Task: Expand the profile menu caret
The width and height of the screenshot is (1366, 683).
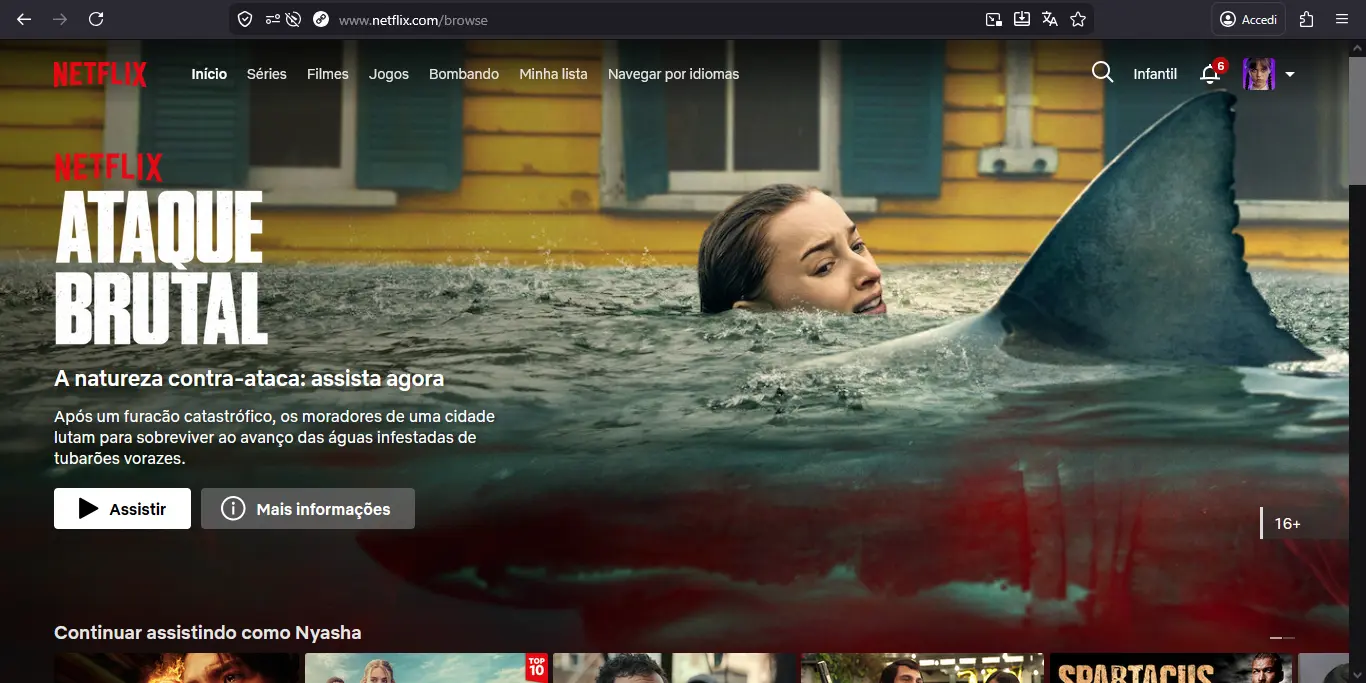Action: point(1290,74)
